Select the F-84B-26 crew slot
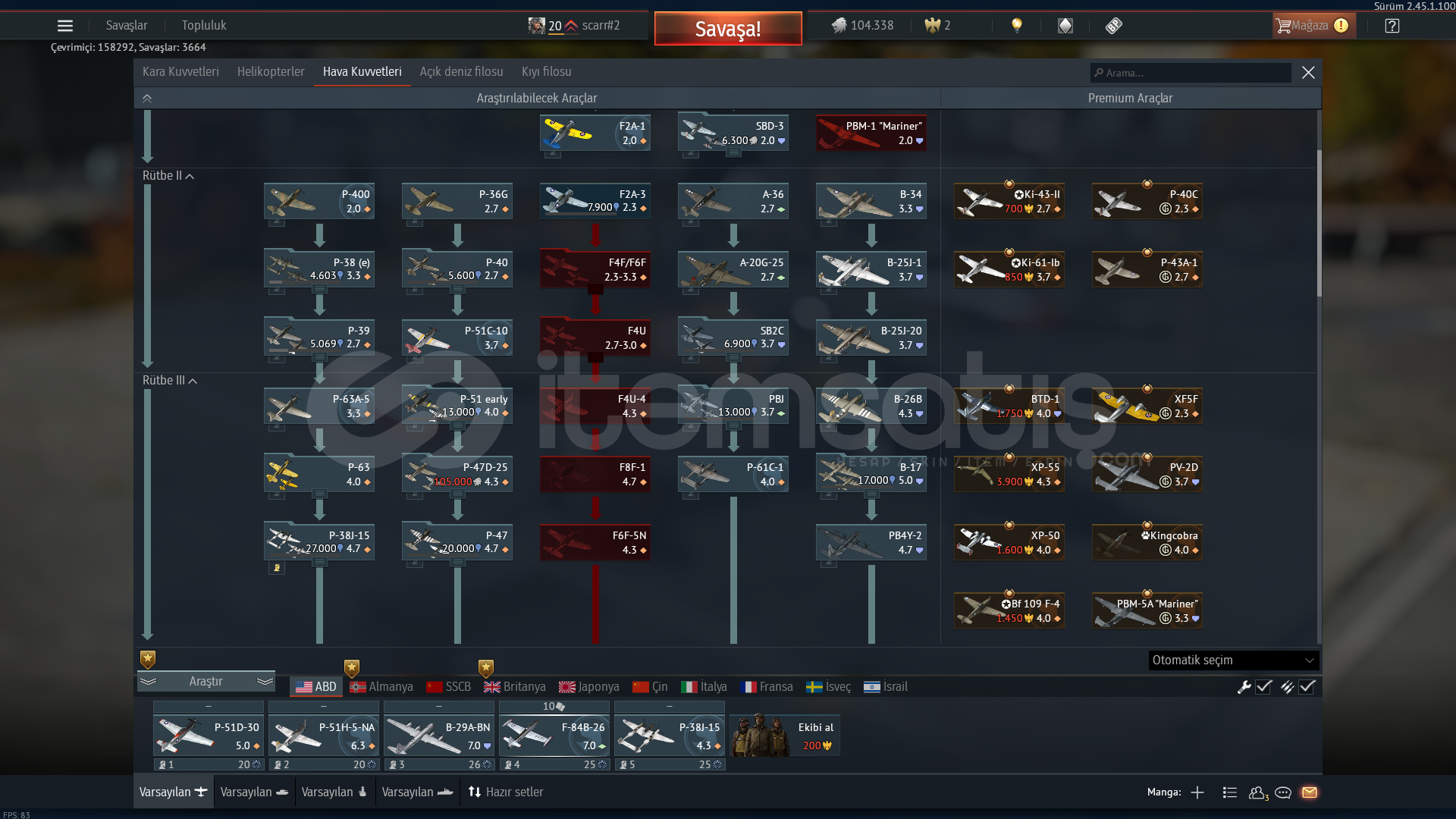The image size is (1456, 819). [x=554, y=736]
